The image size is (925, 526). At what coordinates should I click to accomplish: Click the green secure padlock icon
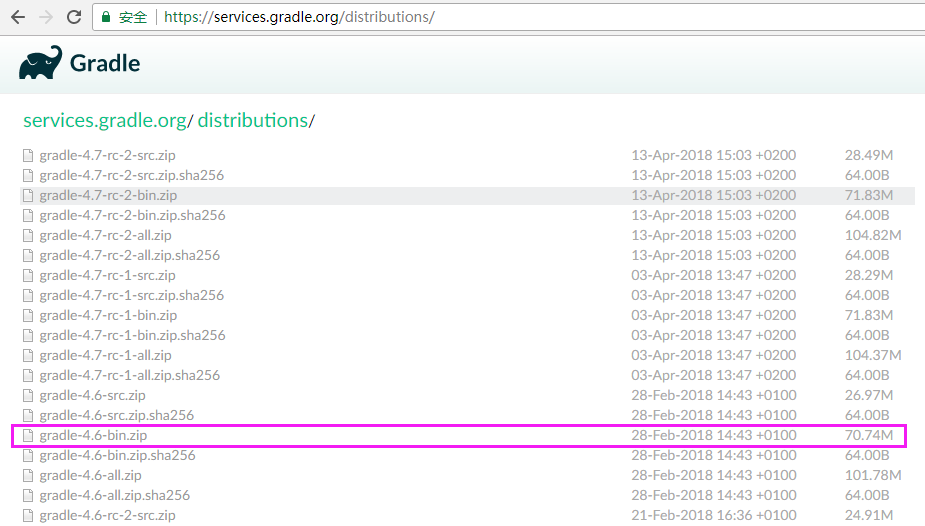pos(106,17)
